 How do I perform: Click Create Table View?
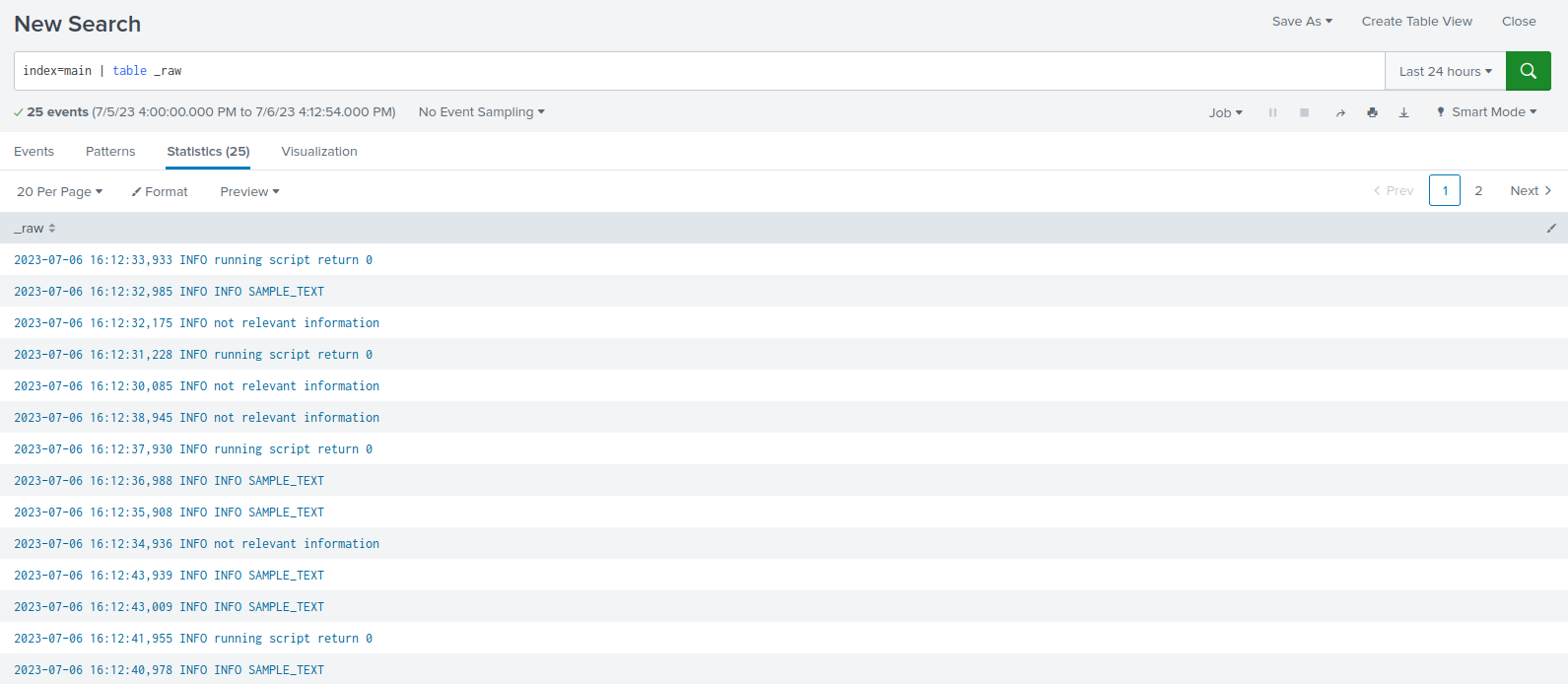(x=1416, y=22)
